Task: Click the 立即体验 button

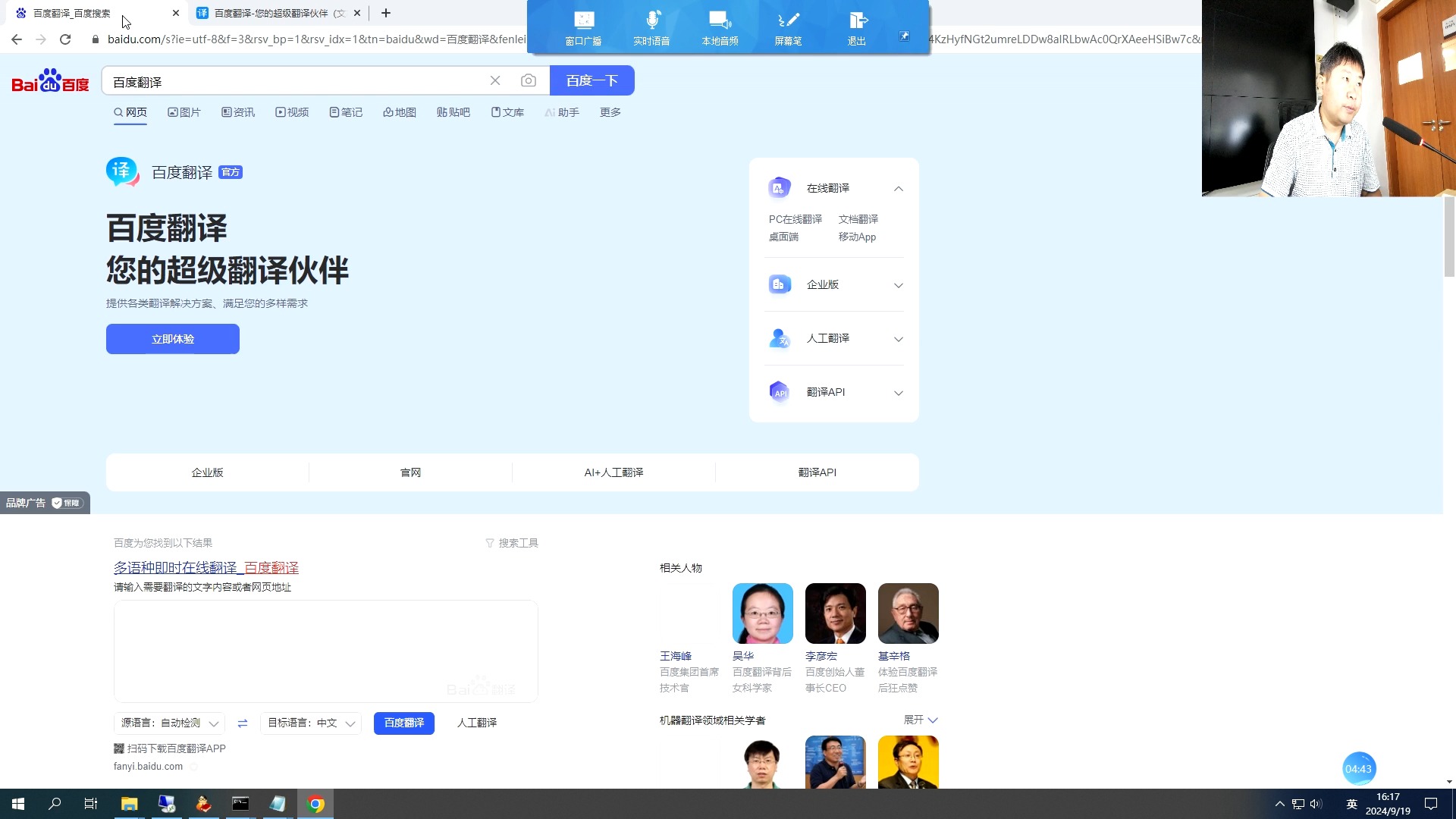Action: pos(173,339)
